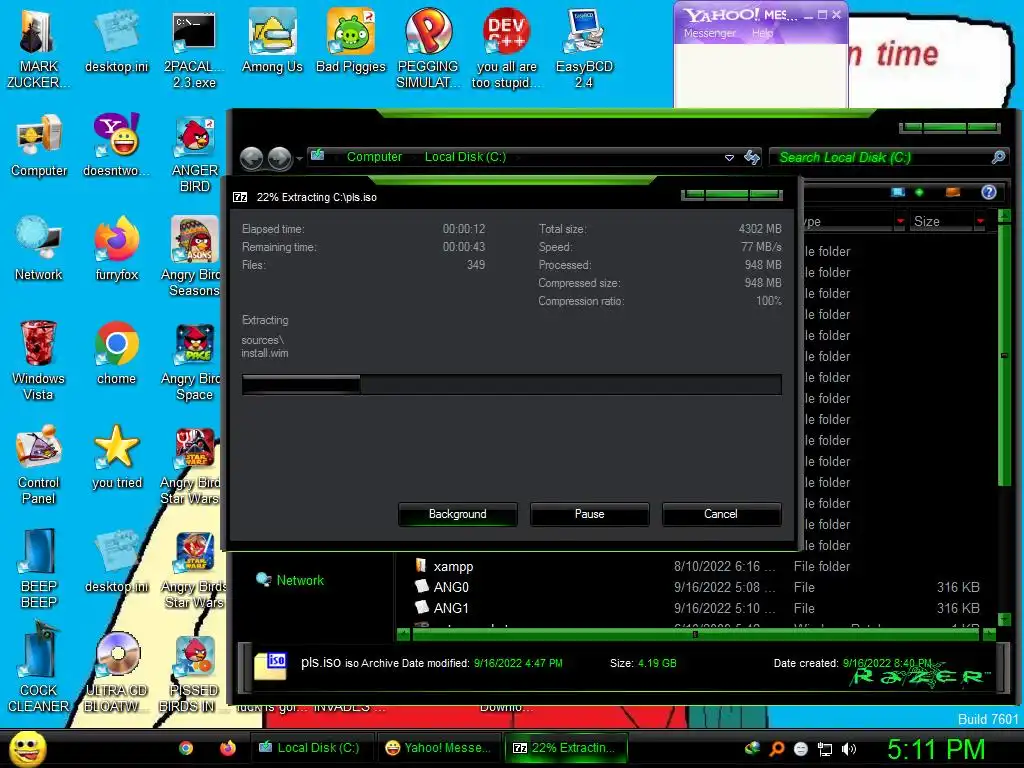Open the ANGER BIRD desktop shortcut
Viewport: 1024px width, 768px height.
195,153
